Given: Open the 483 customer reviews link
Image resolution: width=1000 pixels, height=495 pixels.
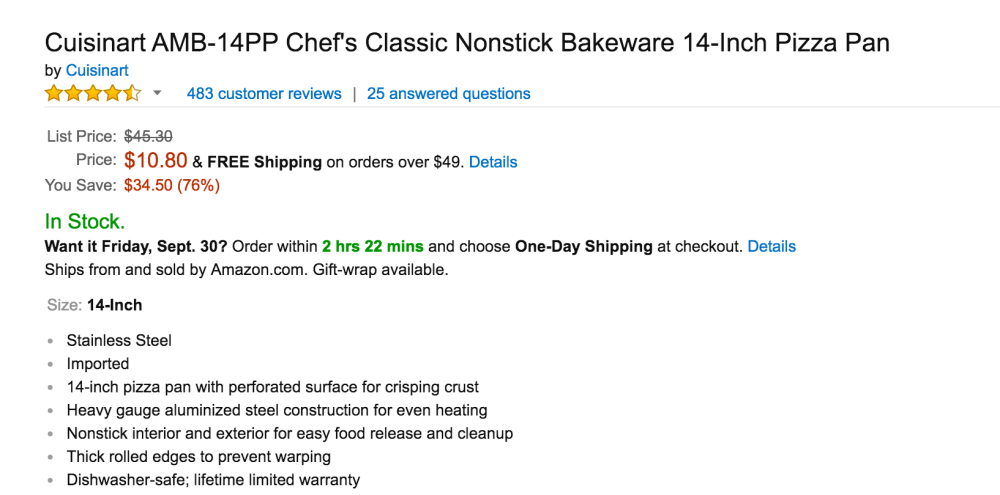Looking at the screenshot, I should 264,94.
